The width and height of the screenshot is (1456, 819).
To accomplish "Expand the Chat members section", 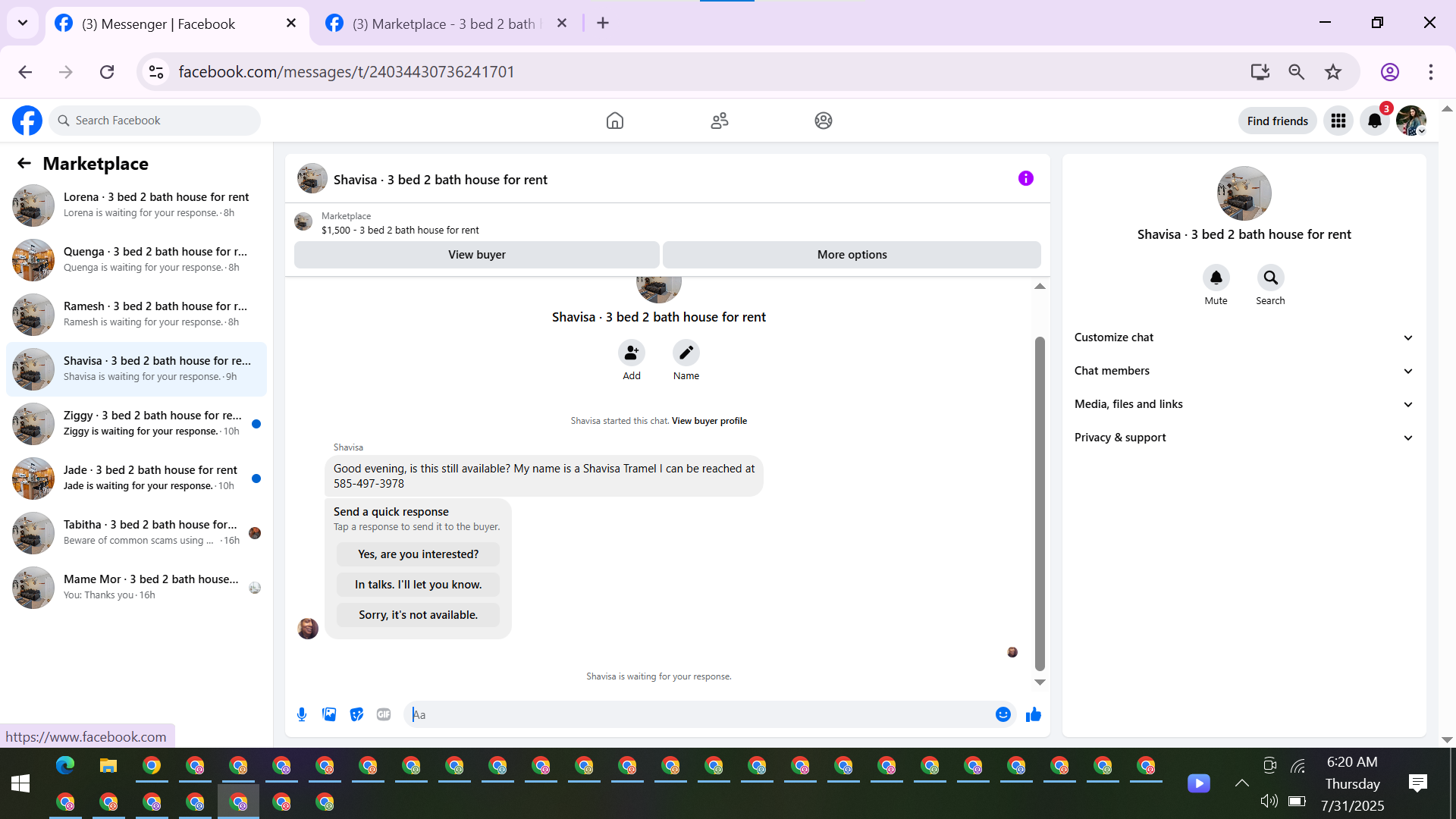I will (1244, 371).
